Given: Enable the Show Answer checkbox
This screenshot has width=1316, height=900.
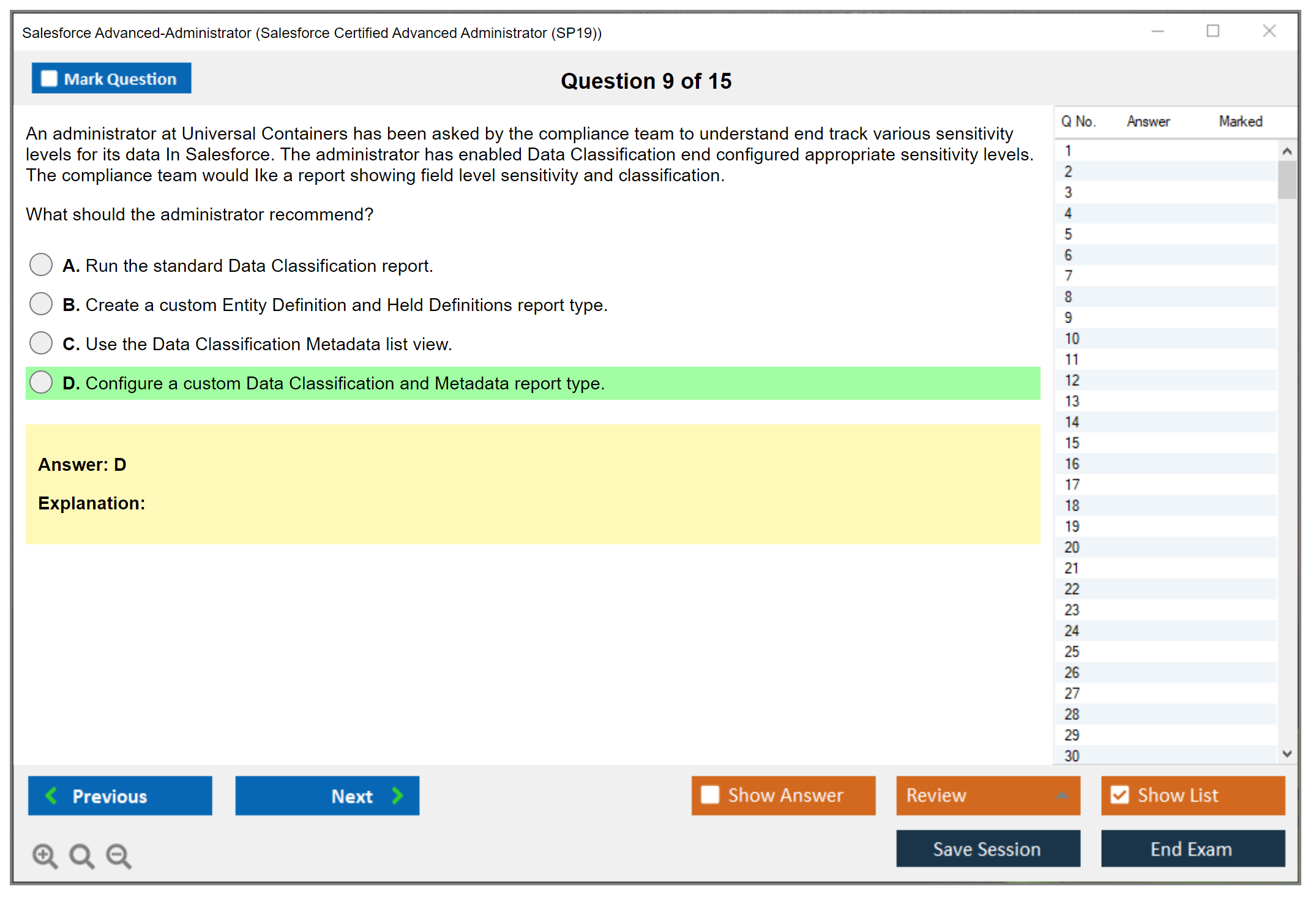Looking at the screenshot, I should pyautogui.click(x=710, y=795).
